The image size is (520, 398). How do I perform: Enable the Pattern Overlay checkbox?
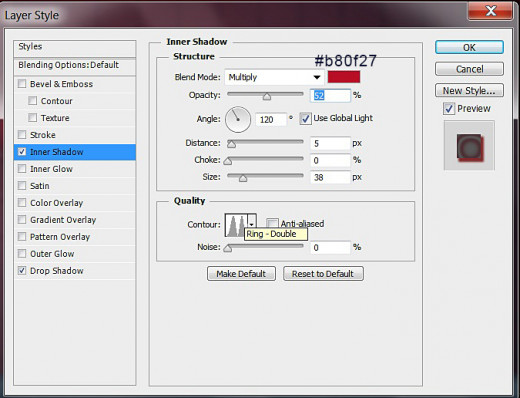pyautogui.click(x=22, y=236)
